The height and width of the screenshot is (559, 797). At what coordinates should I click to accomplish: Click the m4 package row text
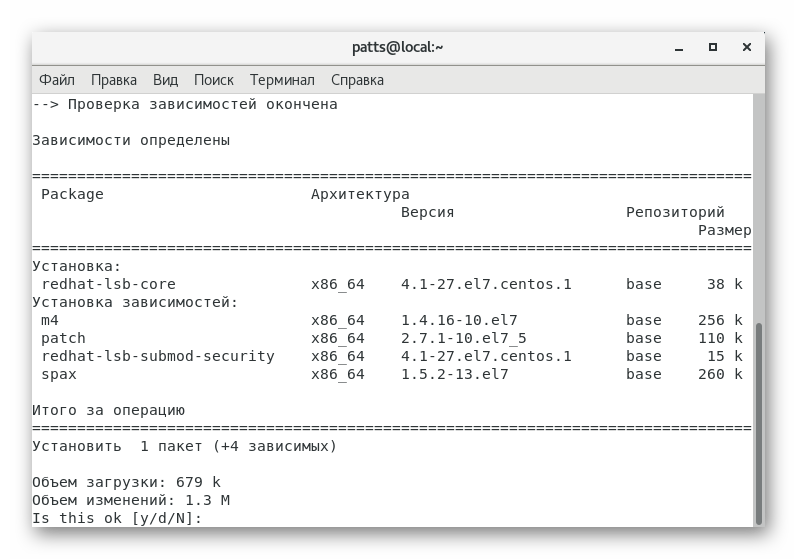click(50, 320)
